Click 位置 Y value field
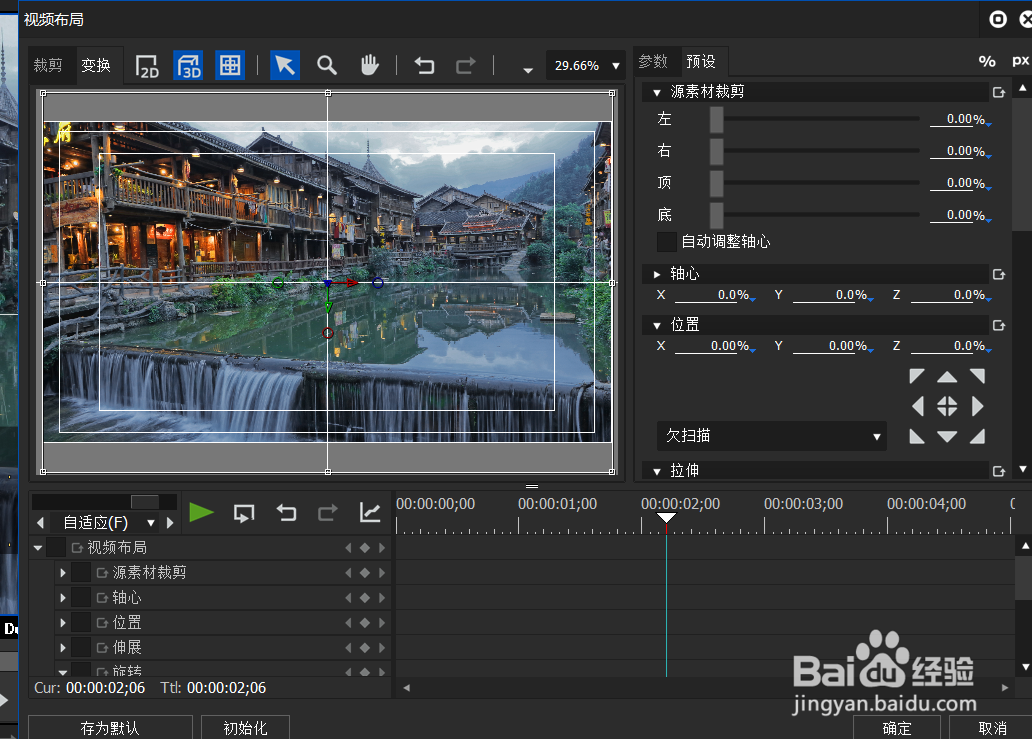 pos(833,346)
